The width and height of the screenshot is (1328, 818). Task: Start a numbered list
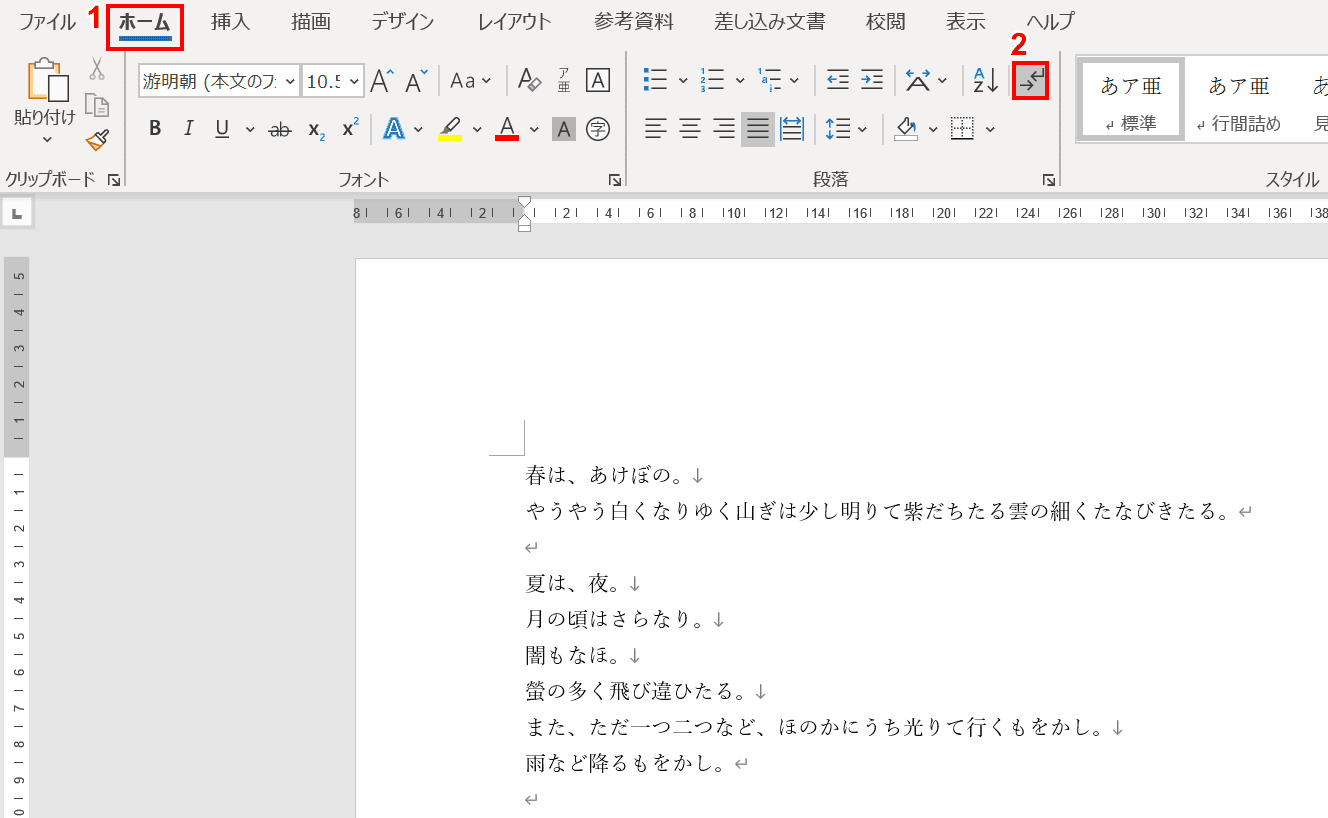712,81
